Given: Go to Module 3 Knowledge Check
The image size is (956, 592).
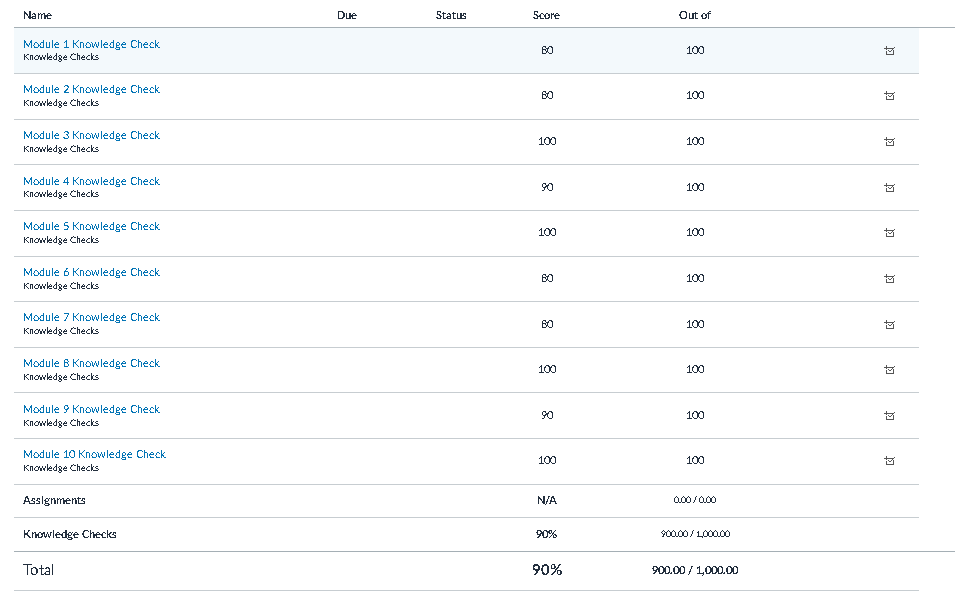Looking at the screenshot, I should tap(91, 135).
